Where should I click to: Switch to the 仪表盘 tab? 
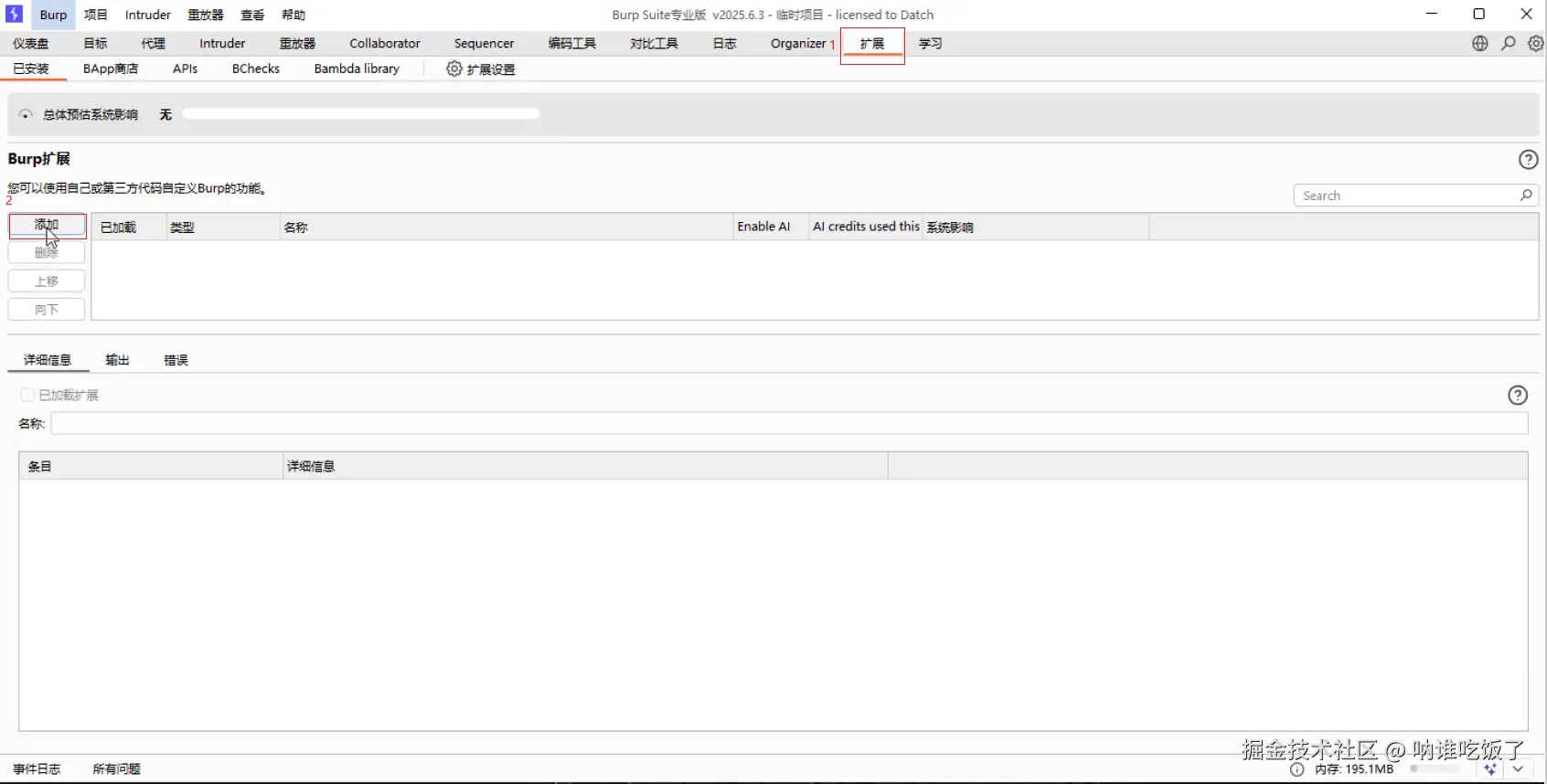(x=31, y=43)
